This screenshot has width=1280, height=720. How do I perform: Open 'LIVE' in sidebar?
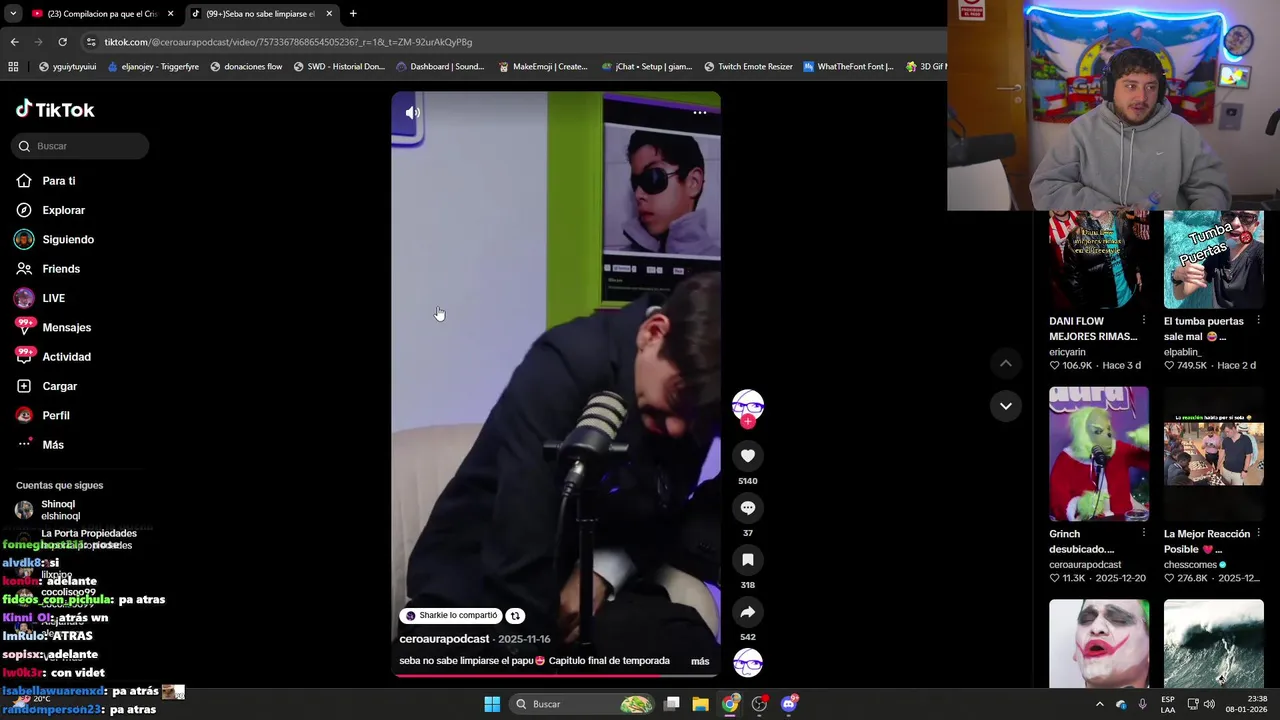coord(53,298)
